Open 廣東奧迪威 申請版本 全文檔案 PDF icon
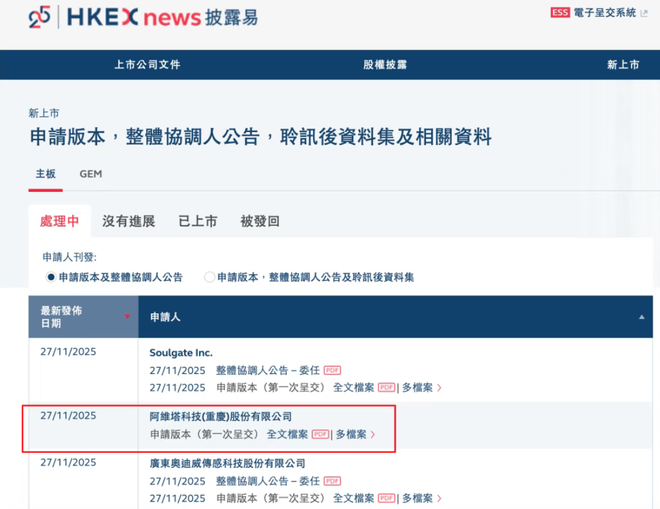The image size is (660, 509). coord(386,498)
